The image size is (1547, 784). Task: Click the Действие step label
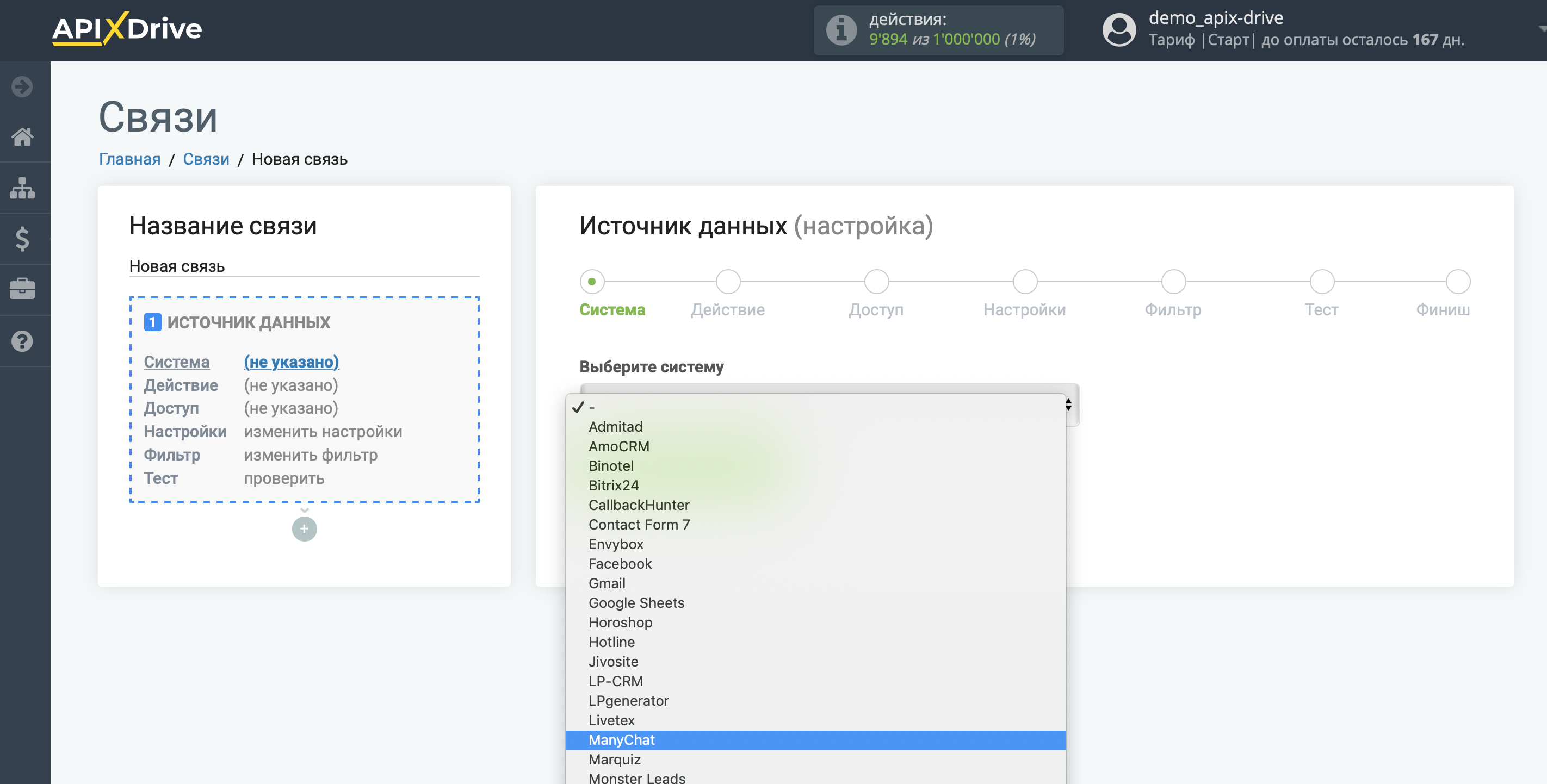(728, 310)
